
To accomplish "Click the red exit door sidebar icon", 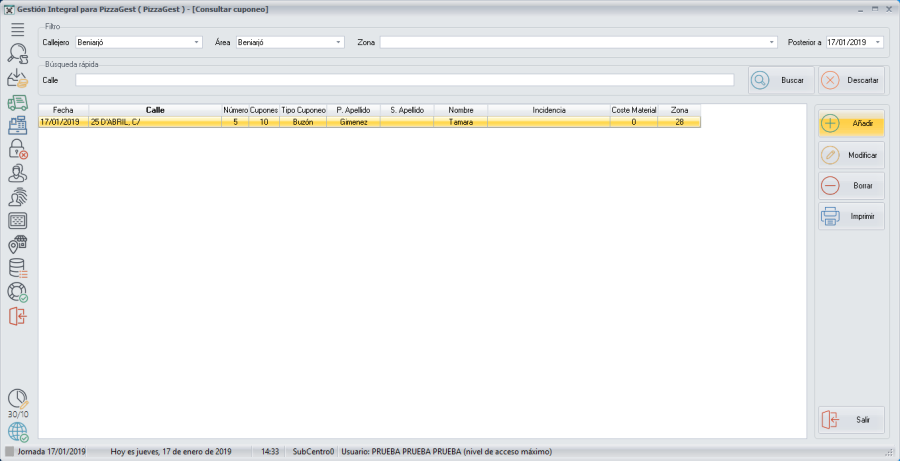I will [17, 317].
